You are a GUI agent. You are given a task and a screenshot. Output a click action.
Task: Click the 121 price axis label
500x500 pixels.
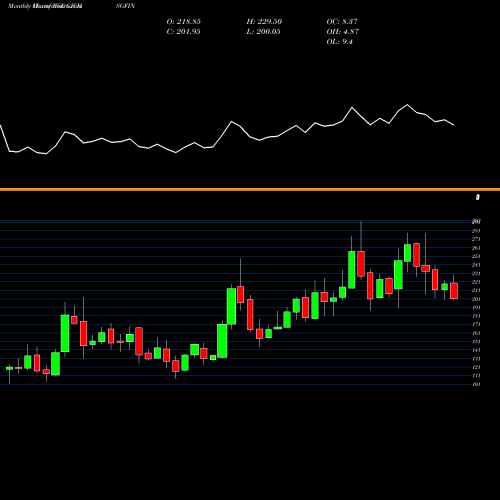click(x=476, y=367)
